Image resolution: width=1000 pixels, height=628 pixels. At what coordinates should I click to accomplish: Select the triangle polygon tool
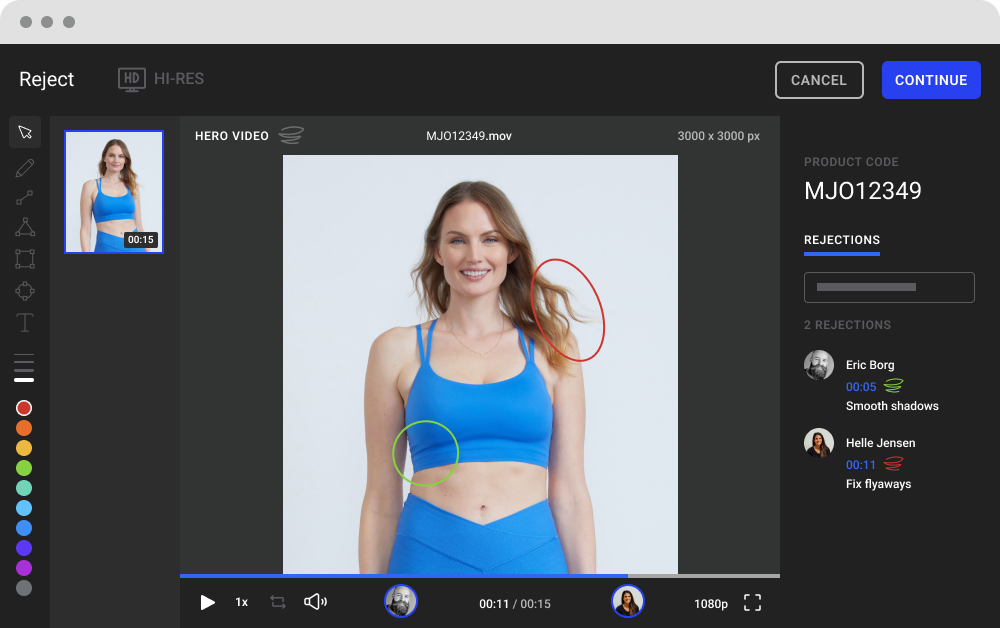[25, 228]
